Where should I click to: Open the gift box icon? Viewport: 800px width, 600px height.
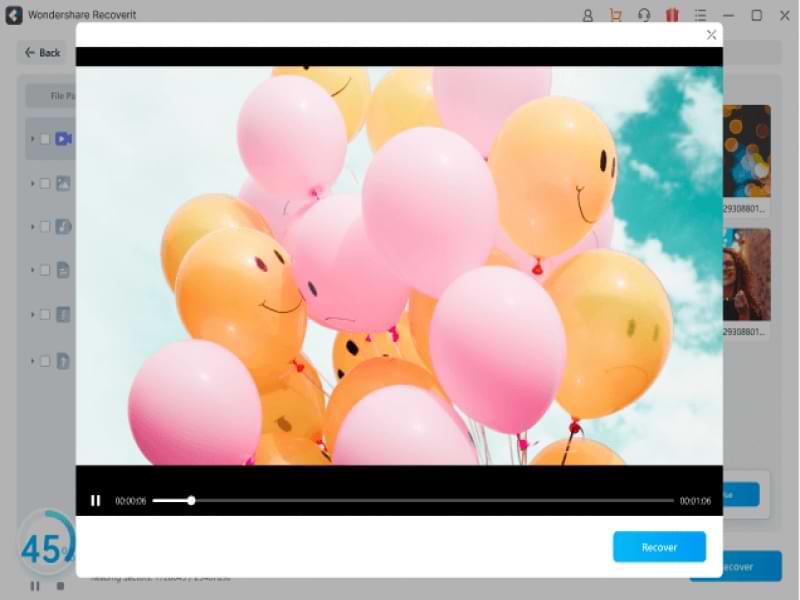pos(672,15)
